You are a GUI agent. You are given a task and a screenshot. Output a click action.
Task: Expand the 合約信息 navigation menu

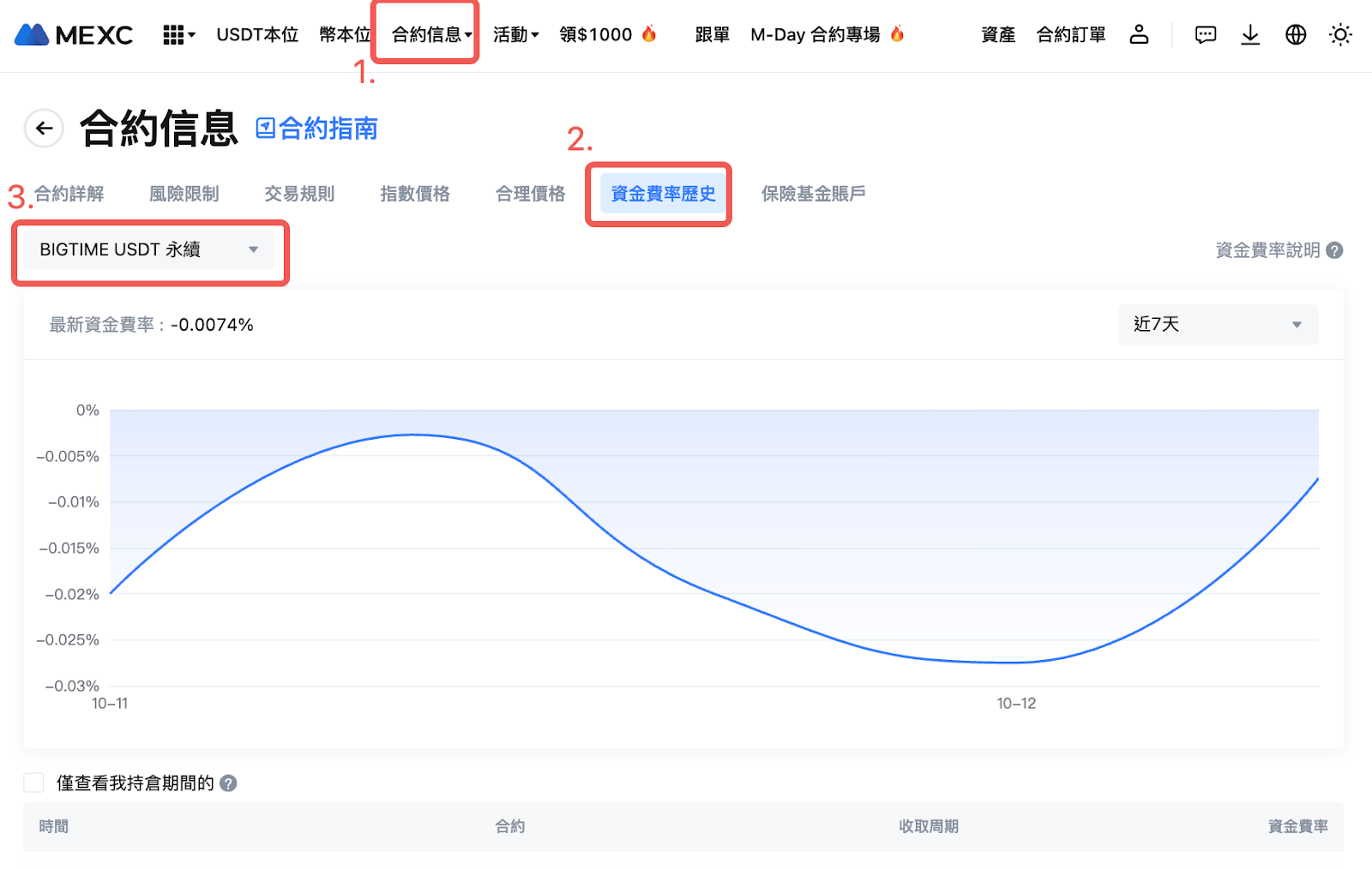(431, 35)
